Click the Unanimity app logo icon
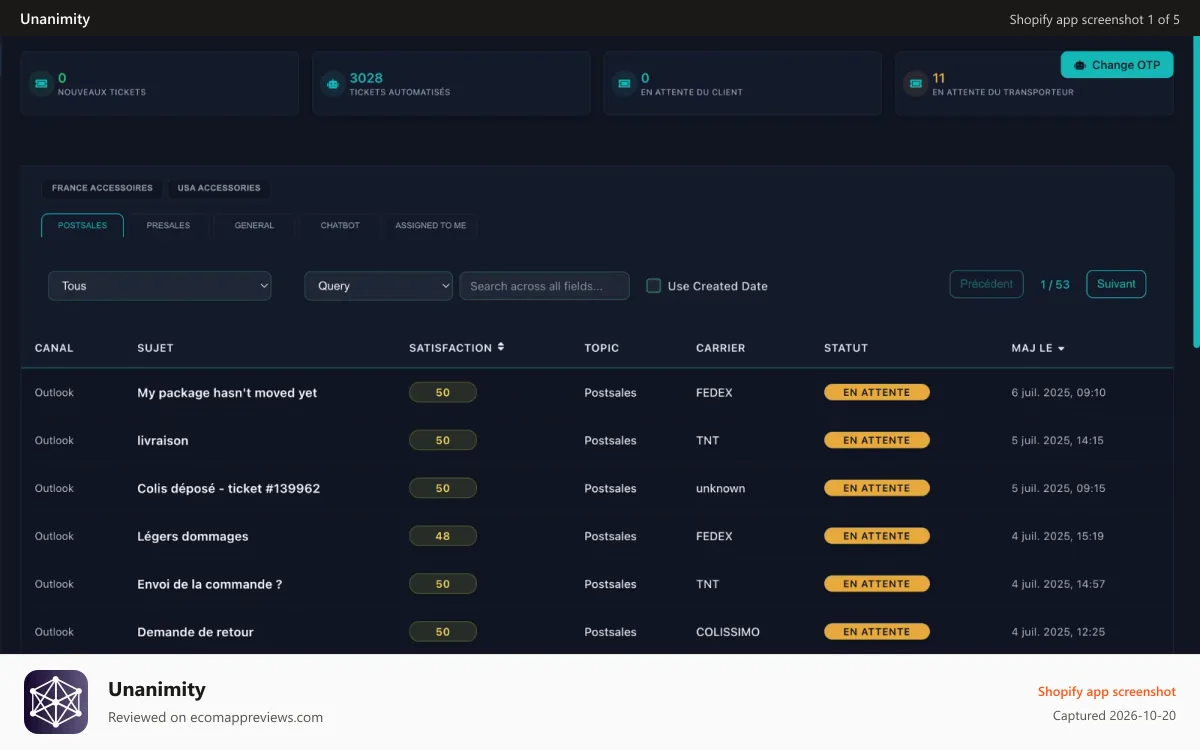 click(56, 702)
